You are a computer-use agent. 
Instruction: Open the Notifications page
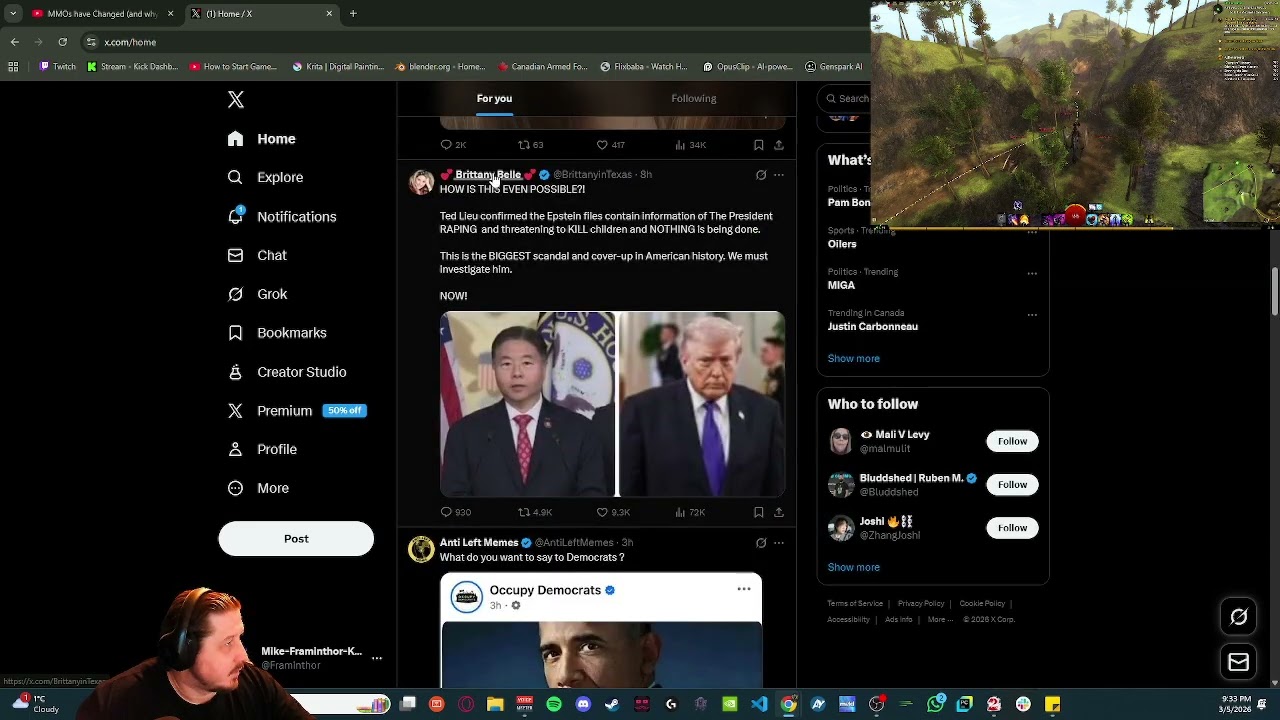[x=282, y=216]
